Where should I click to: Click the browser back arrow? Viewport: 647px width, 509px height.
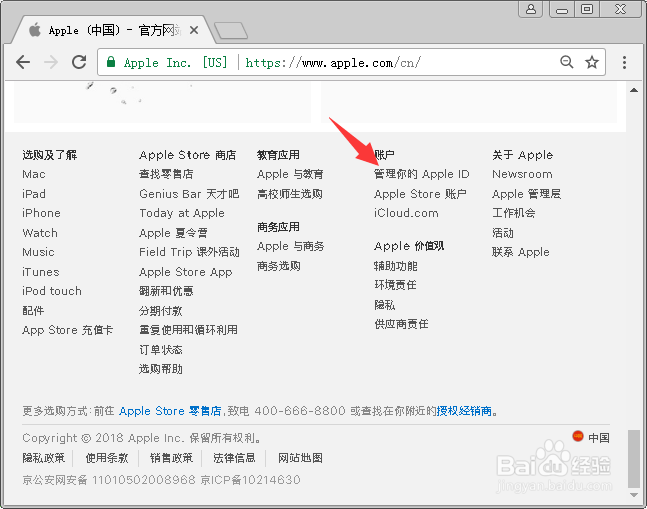(23, 62)
